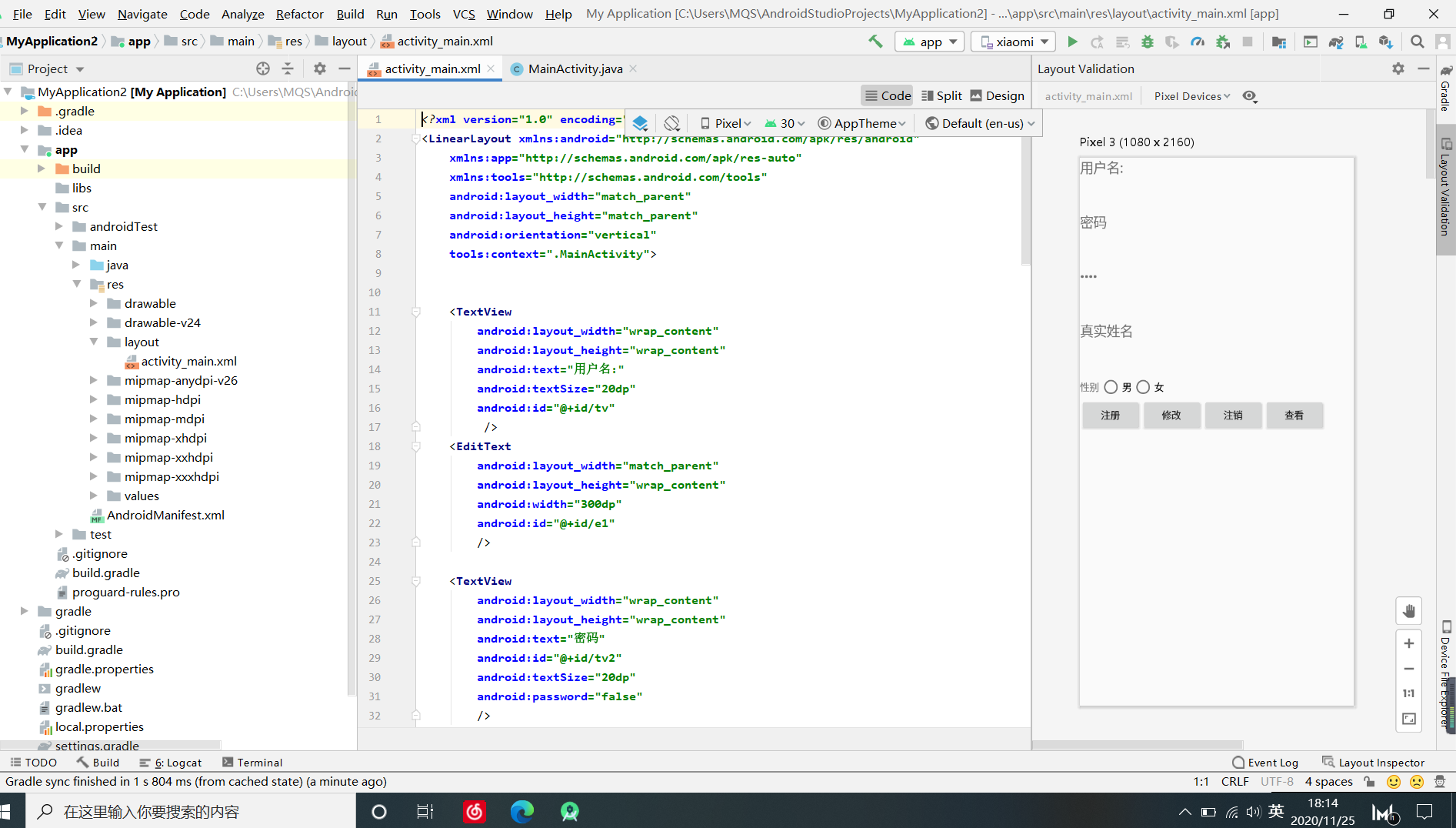Open the Build menu
The image size is (1456, 828).
(x=350, y=14)
